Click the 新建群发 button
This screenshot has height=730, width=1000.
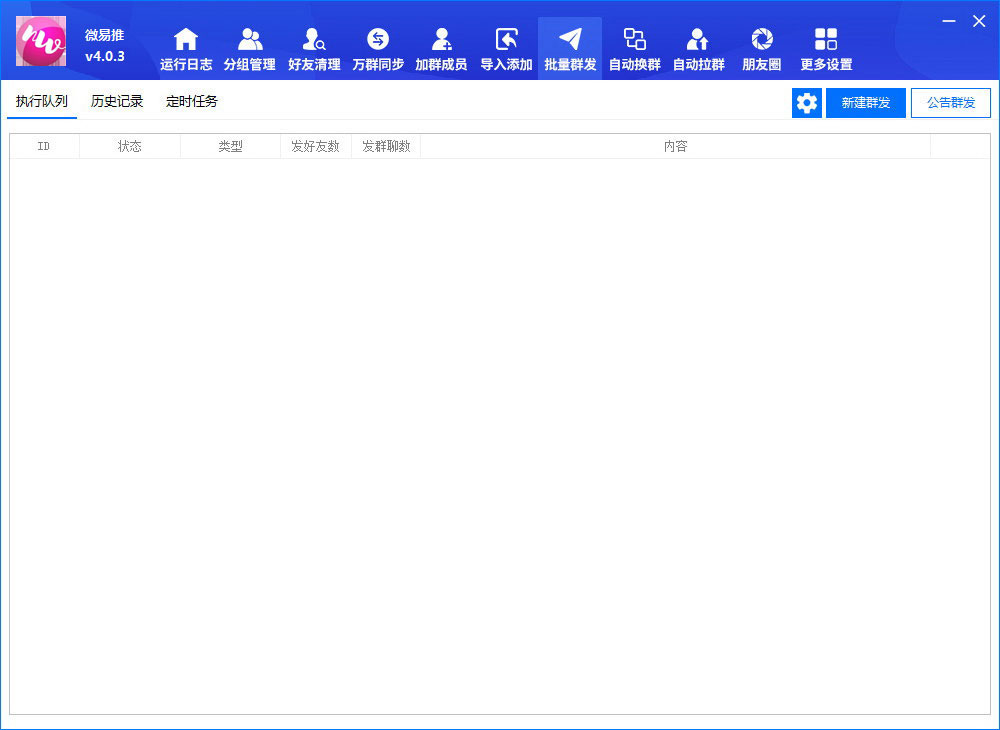point(866,103)
